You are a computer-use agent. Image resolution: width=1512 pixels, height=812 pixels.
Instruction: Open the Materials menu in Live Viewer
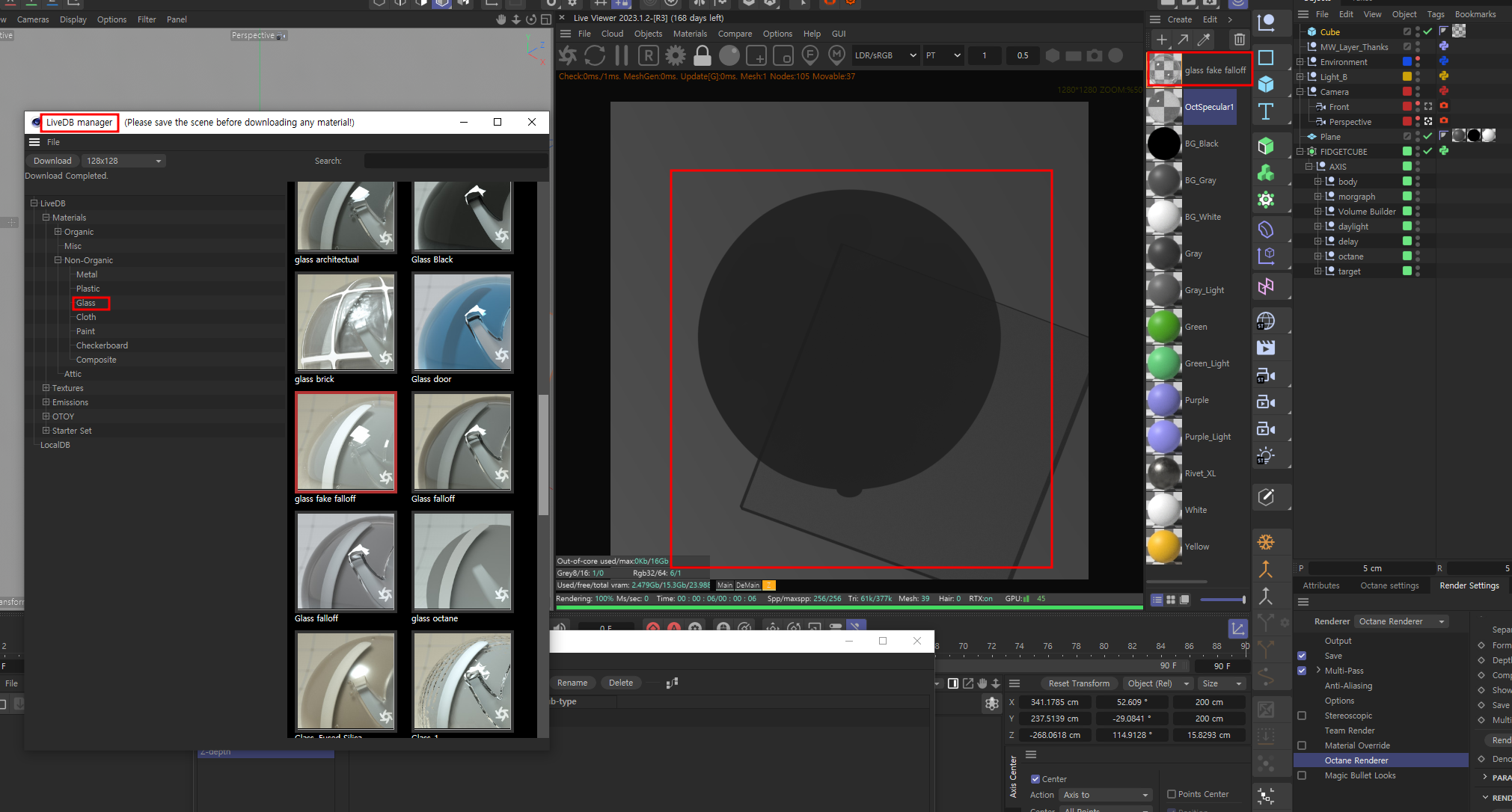click(x=690, y=34)
